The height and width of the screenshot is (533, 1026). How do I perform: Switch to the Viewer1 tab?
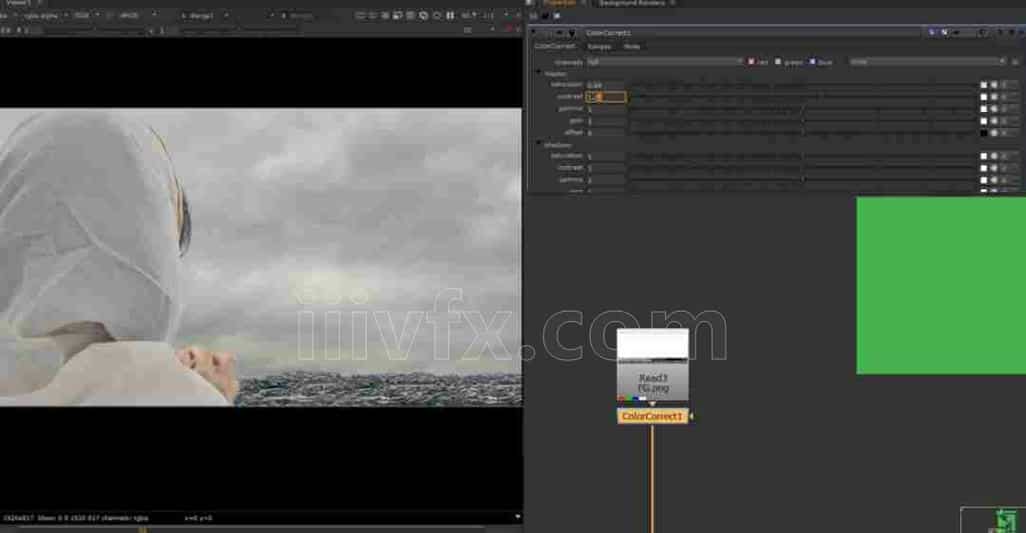(18, 3)
